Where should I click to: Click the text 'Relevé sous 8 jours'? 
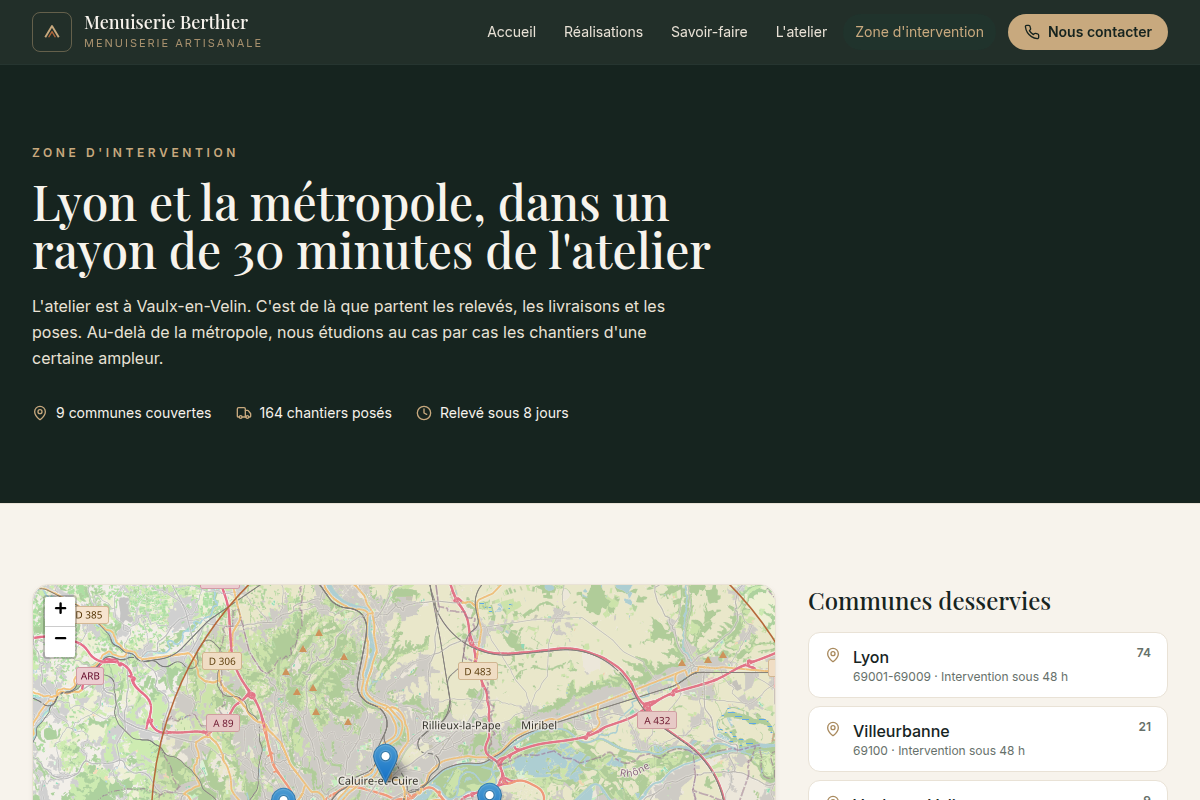point(504,413)
